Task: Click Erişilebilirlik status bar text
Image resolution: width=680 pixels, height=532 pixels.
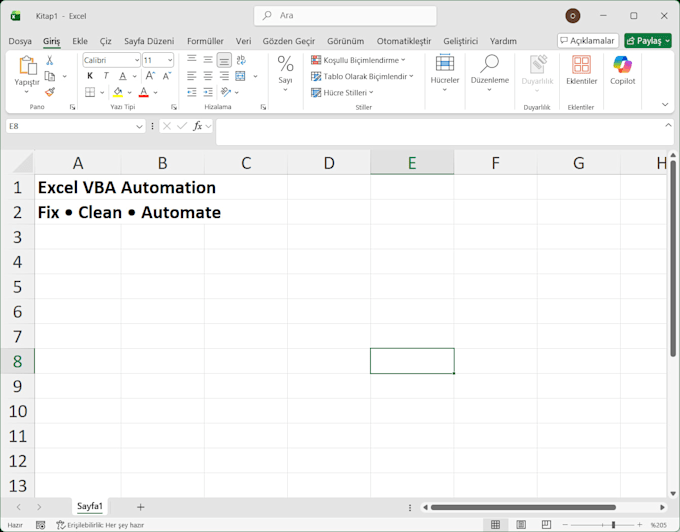Action: tap(105, 525)
